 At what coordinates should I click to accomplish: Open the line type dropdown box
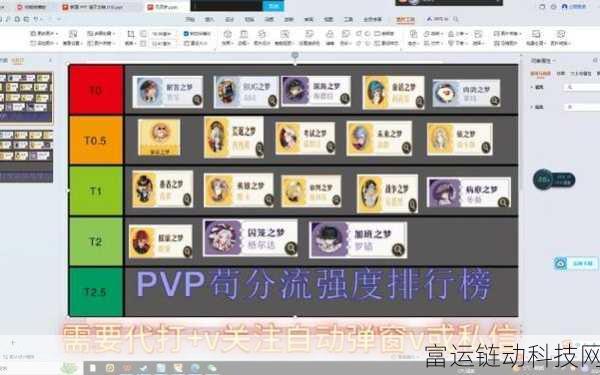click(x=581, y=107)
